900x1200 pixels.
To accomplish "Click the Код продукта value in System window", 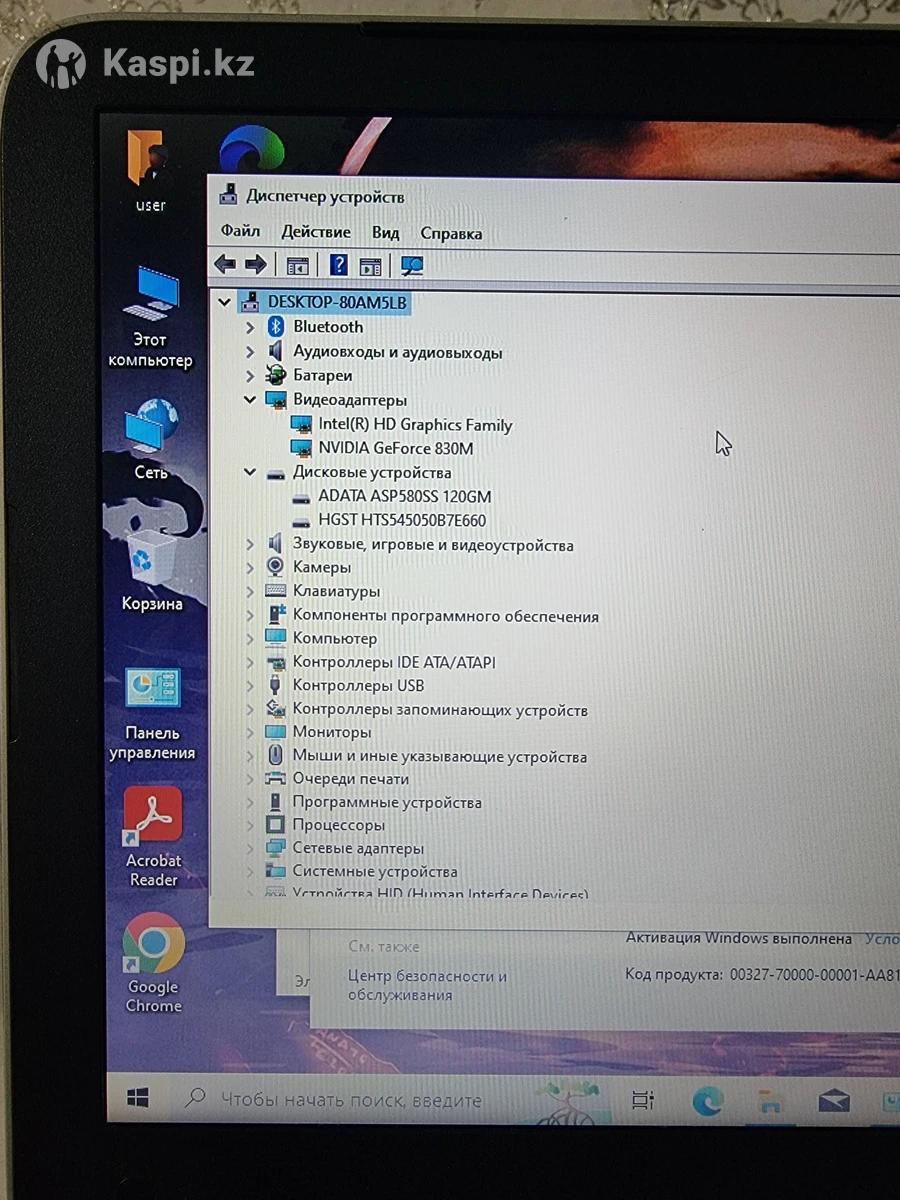I will coord(812,974).
